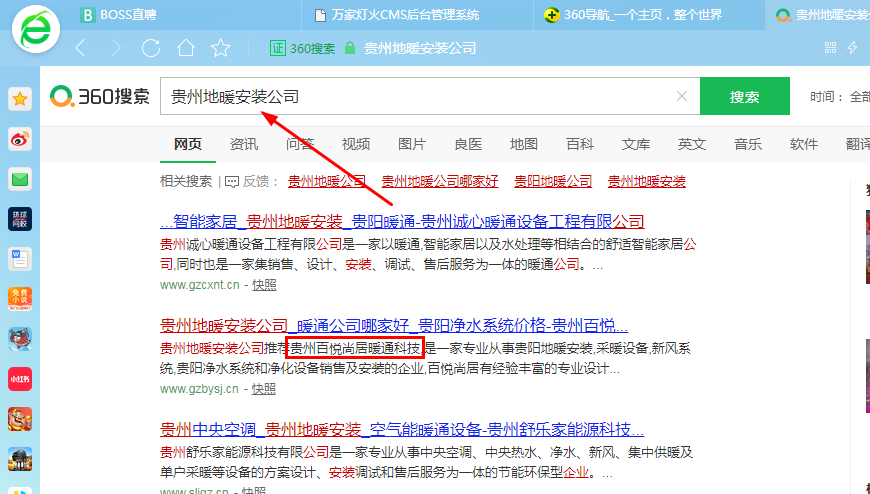Open the 小红书 icon in the sidebar

point(20,379)
